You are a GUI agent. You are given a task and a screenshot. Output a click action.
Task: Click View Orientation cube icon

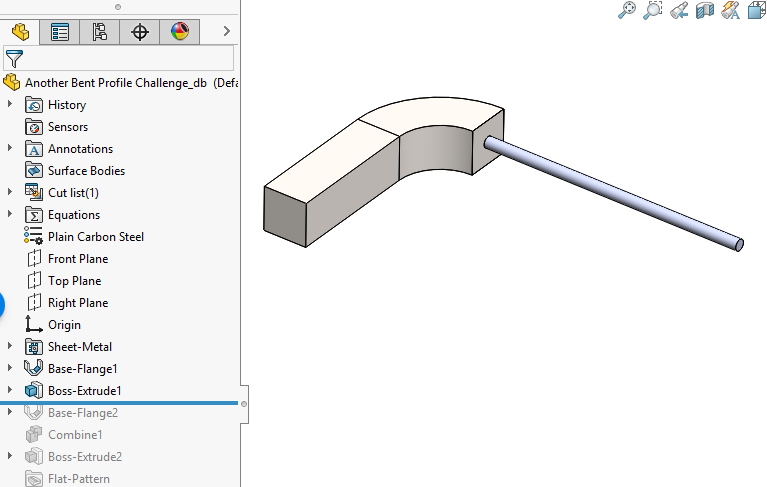pyautogui.click(x=757, y=10)
